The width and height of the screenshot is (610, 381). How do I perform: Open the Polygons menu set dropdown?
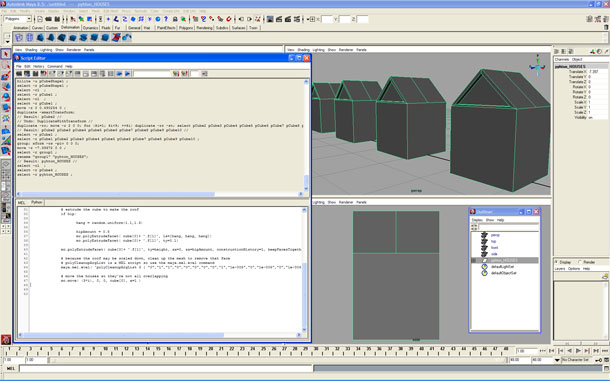click(17, 19)
